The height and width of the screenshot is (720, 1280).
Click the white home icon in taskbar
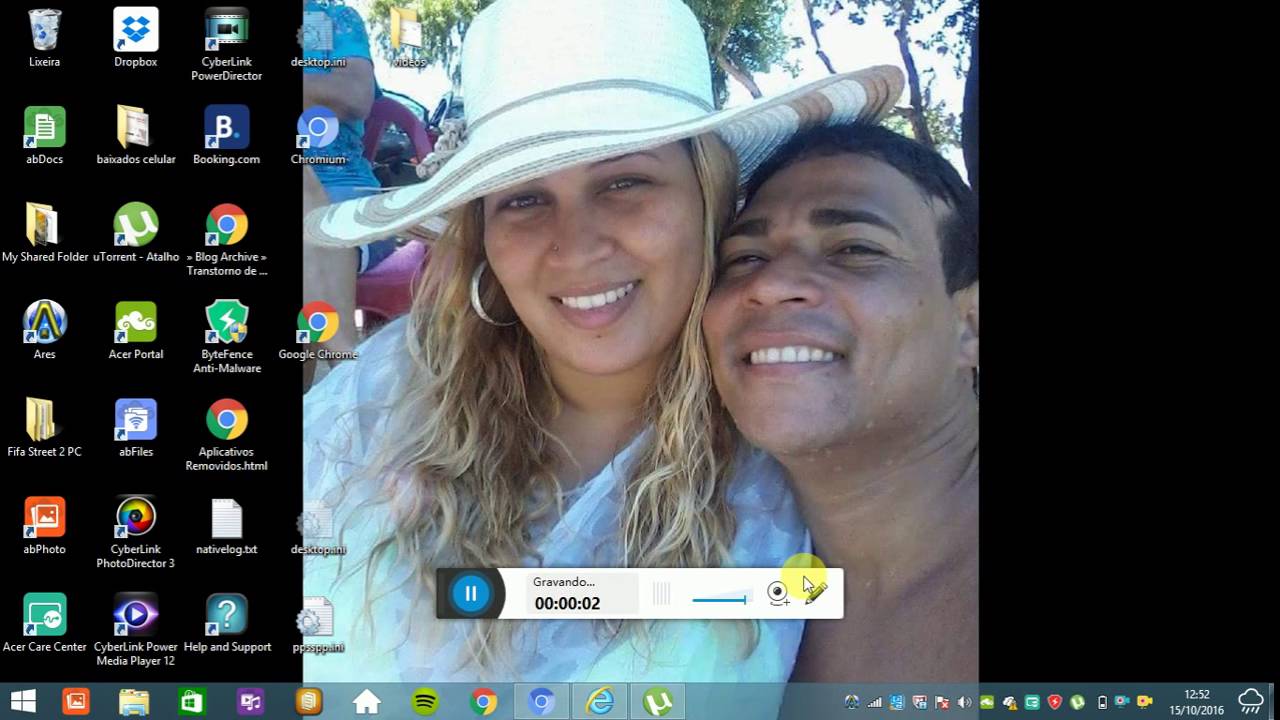click(367, 702)
